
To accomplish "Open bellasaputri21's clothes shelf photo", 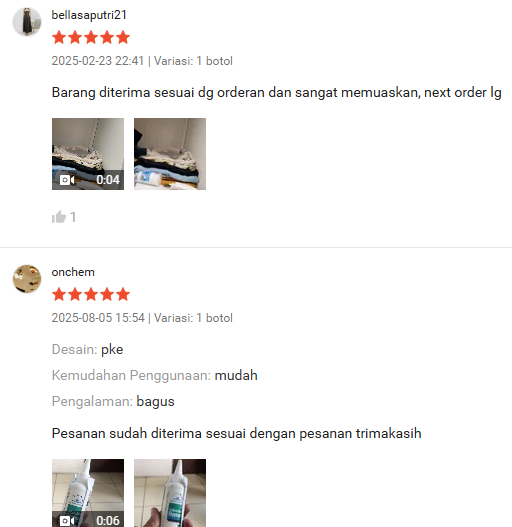I will click(170, 154).
